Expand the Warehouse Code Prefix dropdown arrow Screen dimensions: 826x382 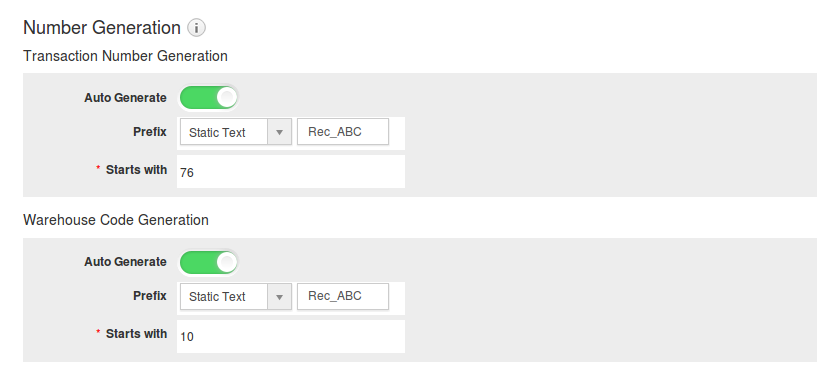279,296
